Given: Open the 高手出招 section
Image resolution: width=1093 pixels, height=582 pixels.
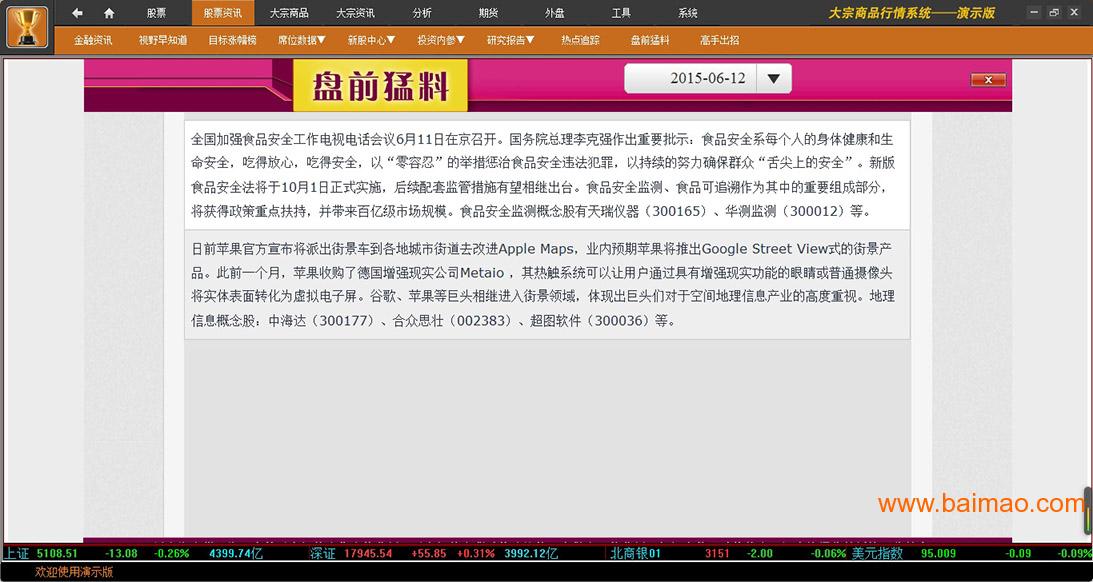Looking at the screenshot, I should 719,40.
